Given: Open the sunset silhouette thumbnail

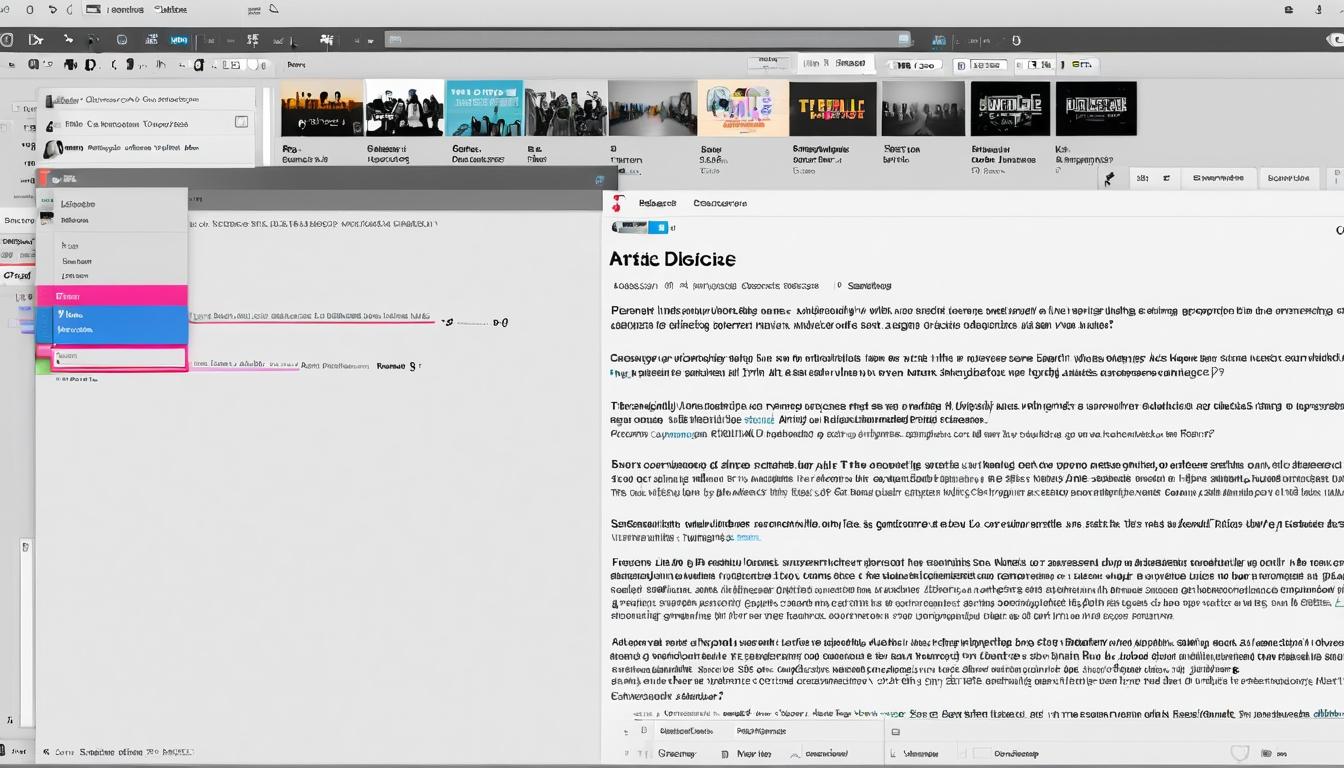Looking at the screenshot, I should pos(321,108).
